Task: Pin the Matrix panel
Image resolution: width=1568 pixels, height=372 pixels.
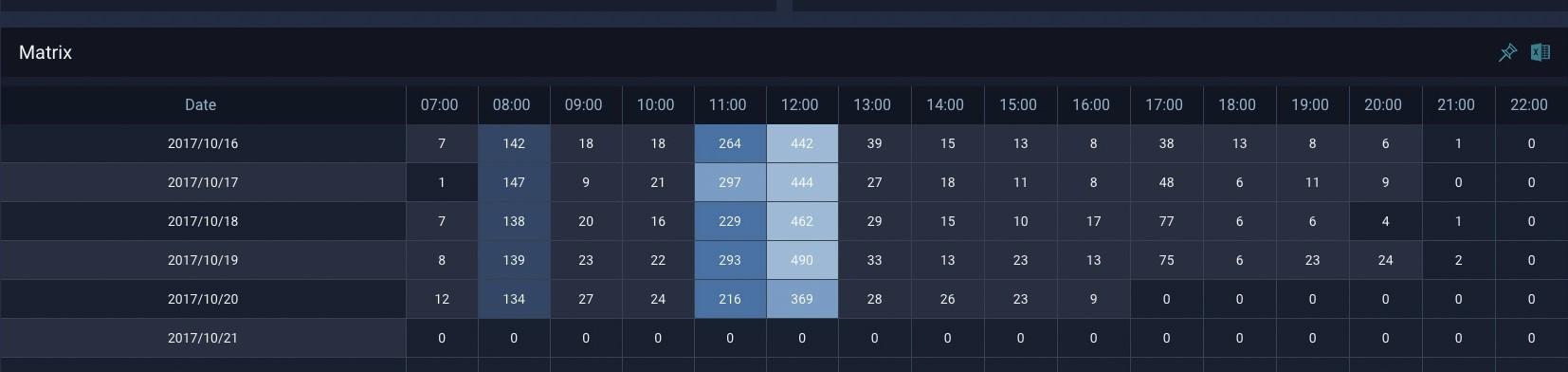Action: pyautogui.click(x=1507, y=52)
